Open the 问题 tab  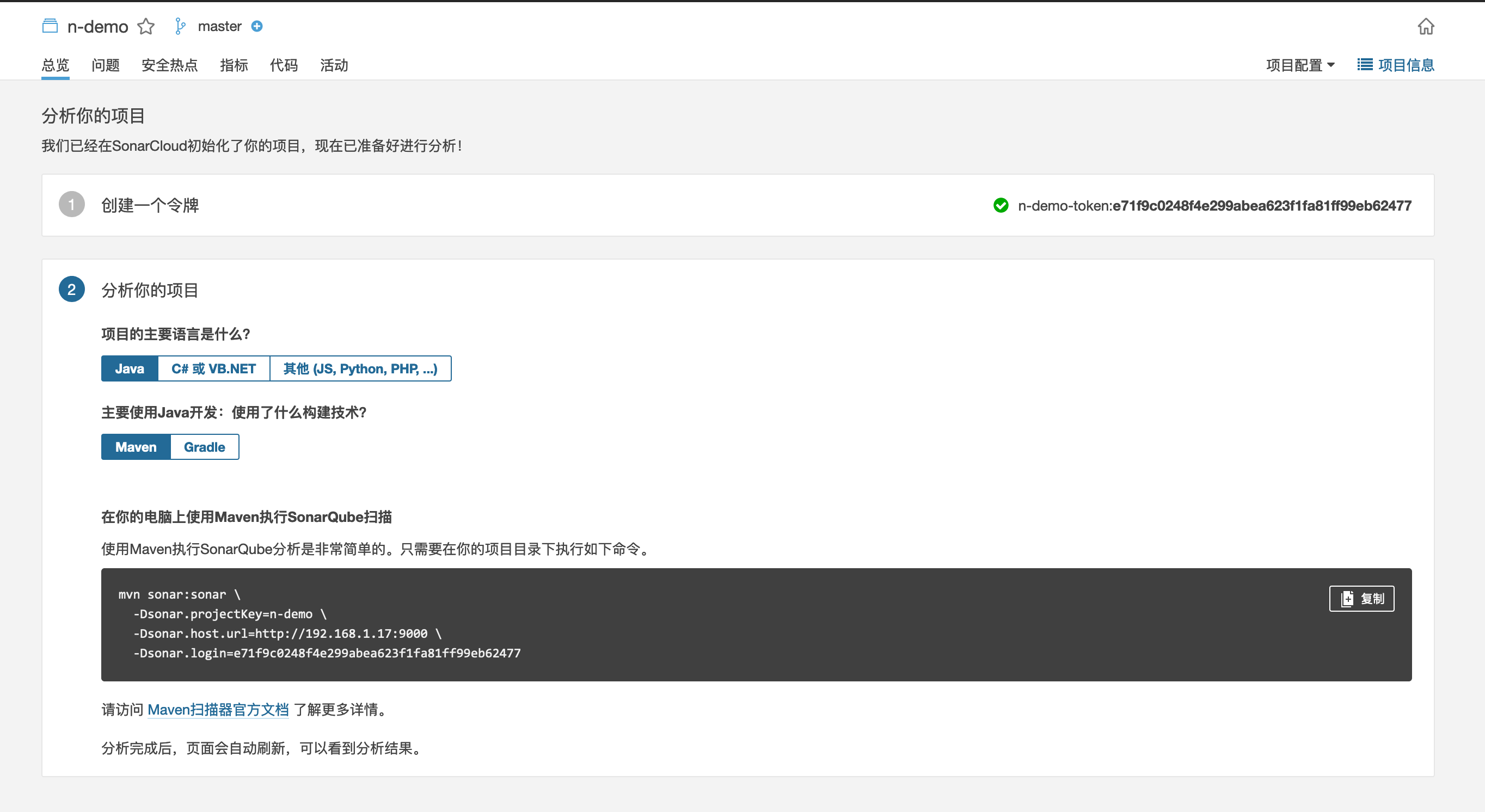click(x=106, y=65)
